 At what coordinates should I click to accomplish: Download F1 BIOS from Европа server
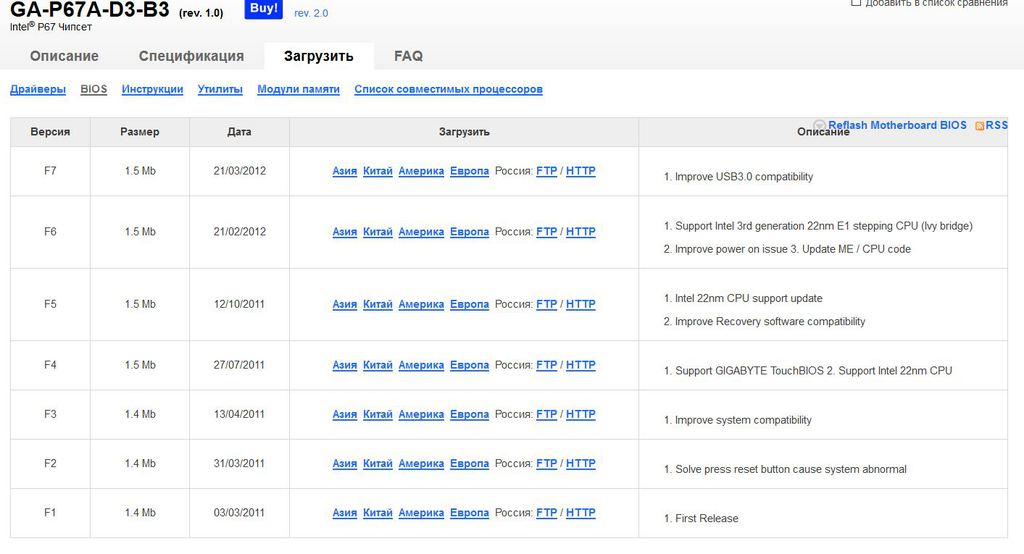pyautogui.click(x=470, y=513)
